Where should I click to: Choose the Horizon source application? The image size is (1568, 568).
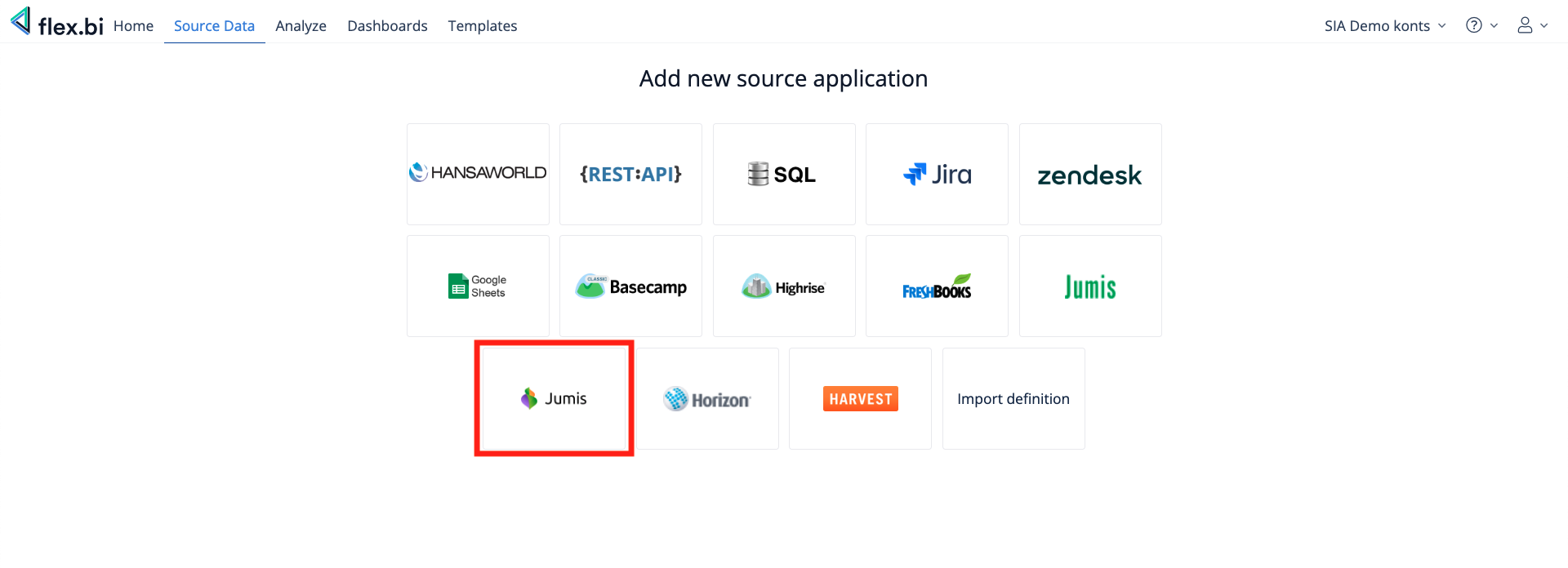click(707, 399)
